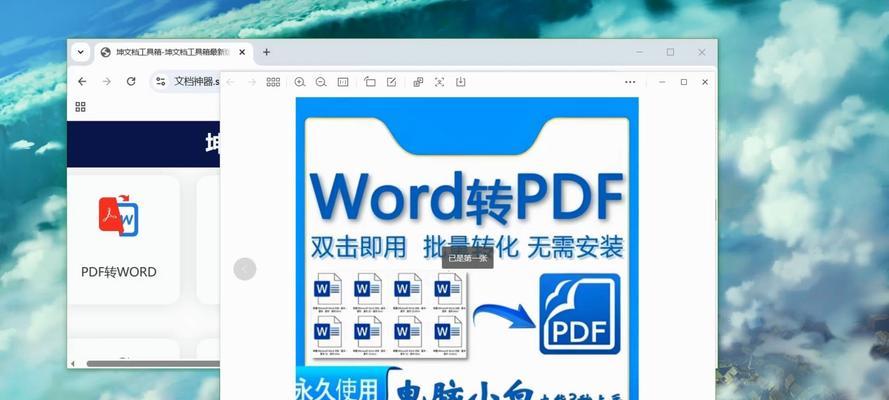The height and width of the screenshot is (400, 889).
Task: Click the round previous-image arrow button
Action: coord(245,269)
